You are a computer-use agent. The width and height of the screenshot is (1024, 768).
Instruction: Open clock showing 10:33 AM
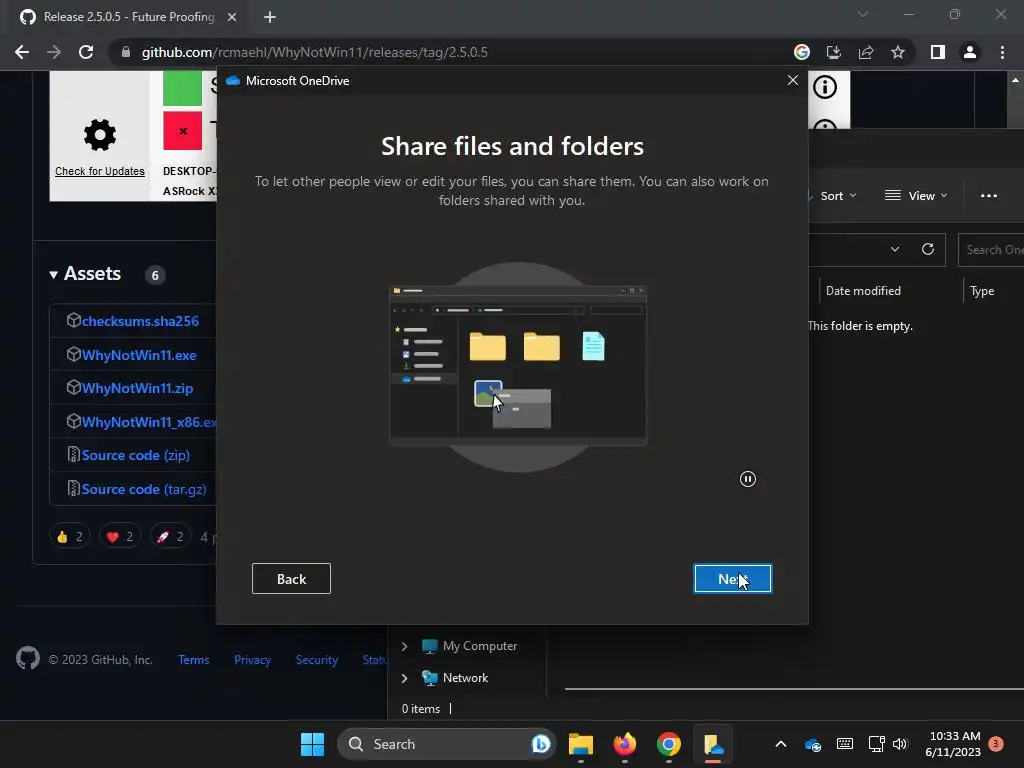tap(953, 744)
